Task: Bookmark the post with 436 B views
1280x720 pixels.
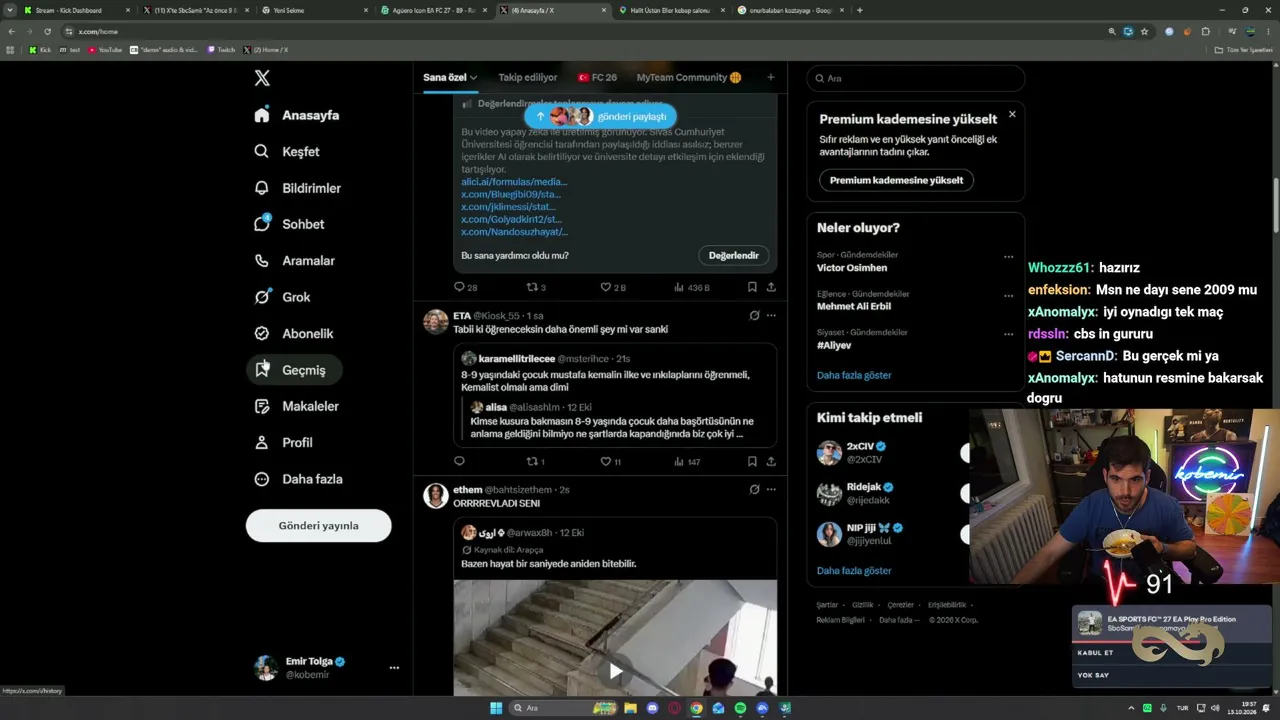Action: pyautogui.click(x=752, y=287)
